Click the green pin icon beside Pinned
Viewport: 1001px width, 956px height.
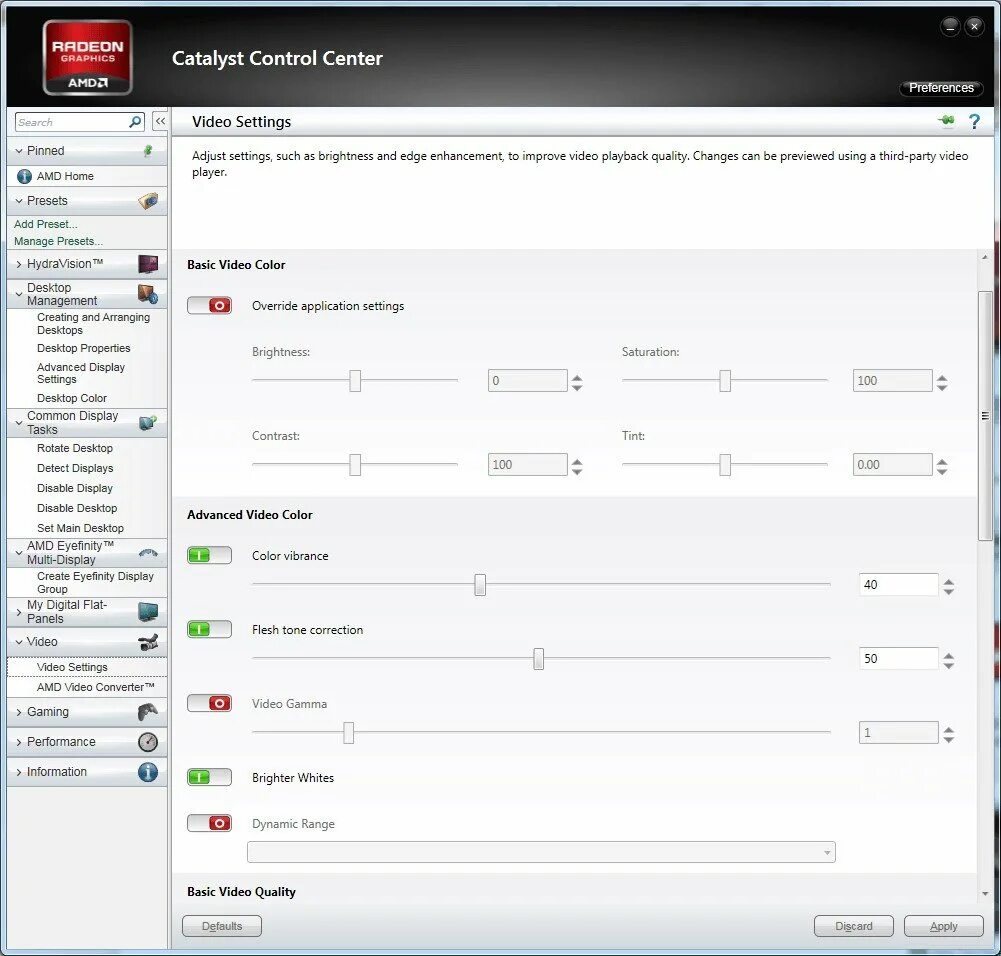(x=148, y=151)
